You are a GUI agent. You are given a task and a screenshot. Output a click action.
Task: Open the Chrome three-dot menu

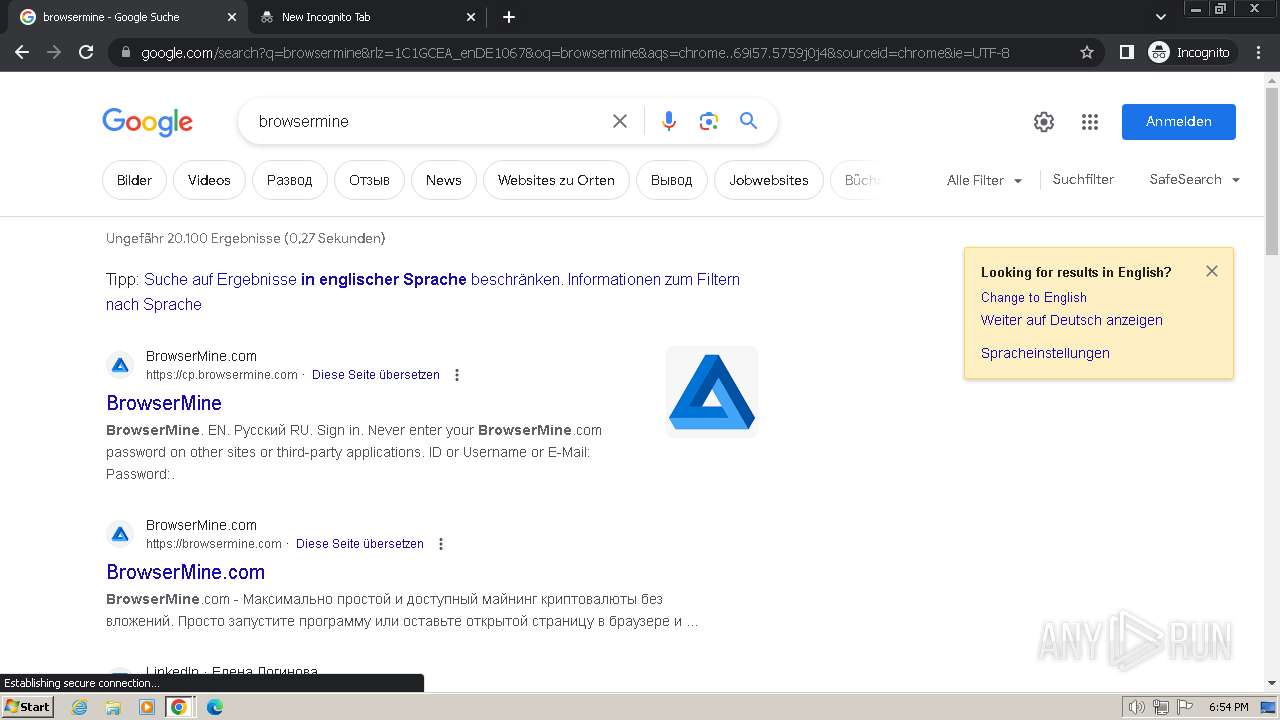(1259, 52)
